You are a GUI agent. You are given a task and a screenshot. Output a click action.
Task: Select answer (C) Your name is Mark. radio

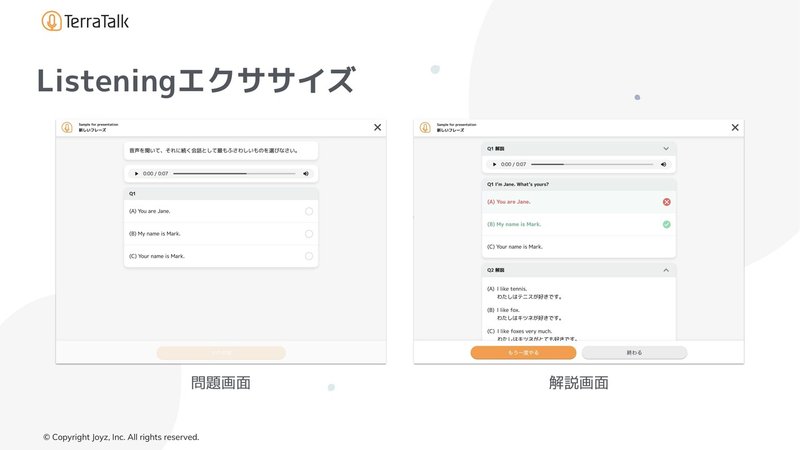pos(309,256)
